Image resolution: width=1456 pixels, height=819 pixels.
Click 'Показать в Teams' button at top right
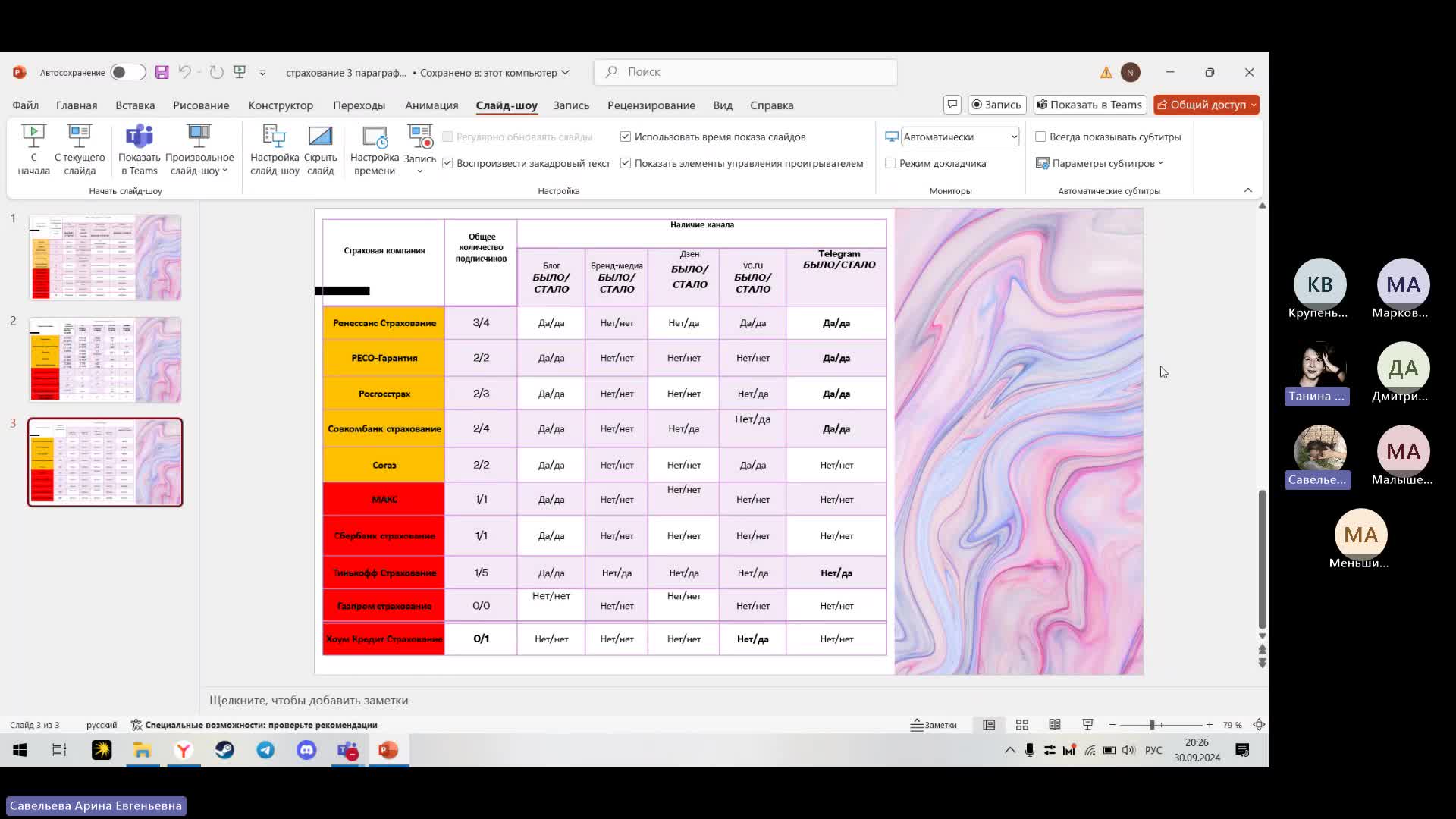click(x=1089, y=105)
